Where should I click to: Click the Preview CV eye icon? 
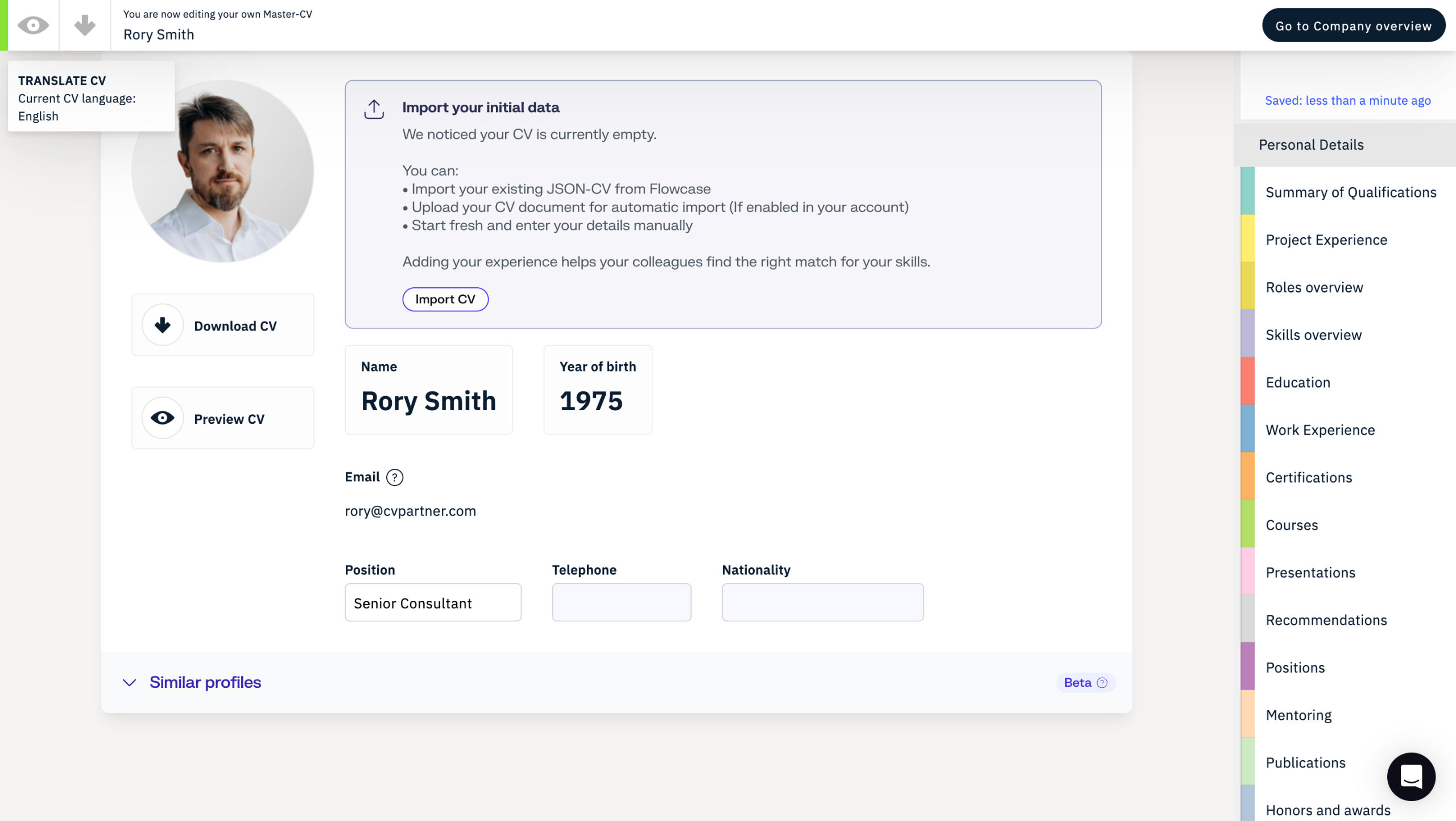point(163,418)
